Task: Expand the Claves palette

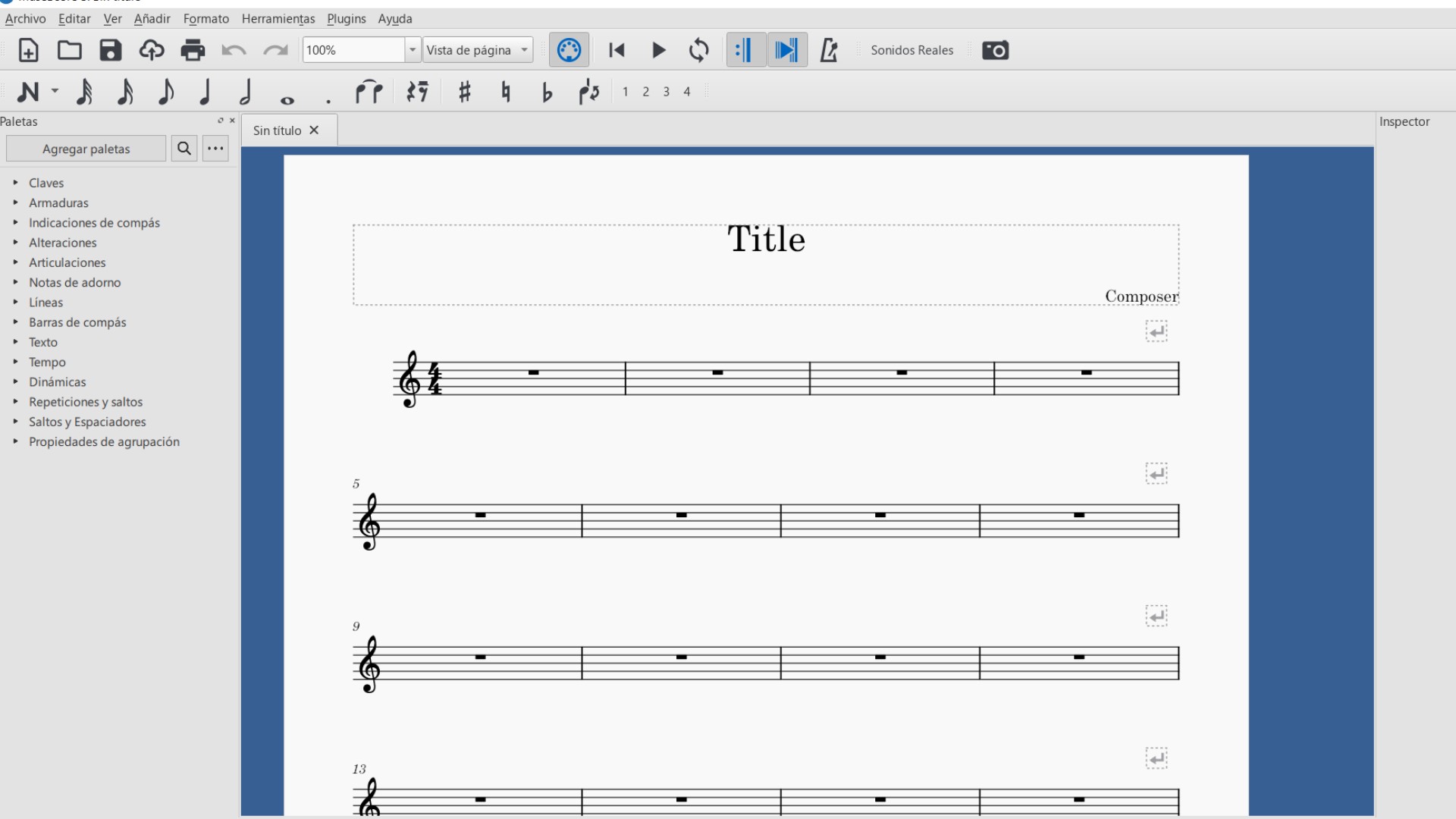Action: click(46, 183)
